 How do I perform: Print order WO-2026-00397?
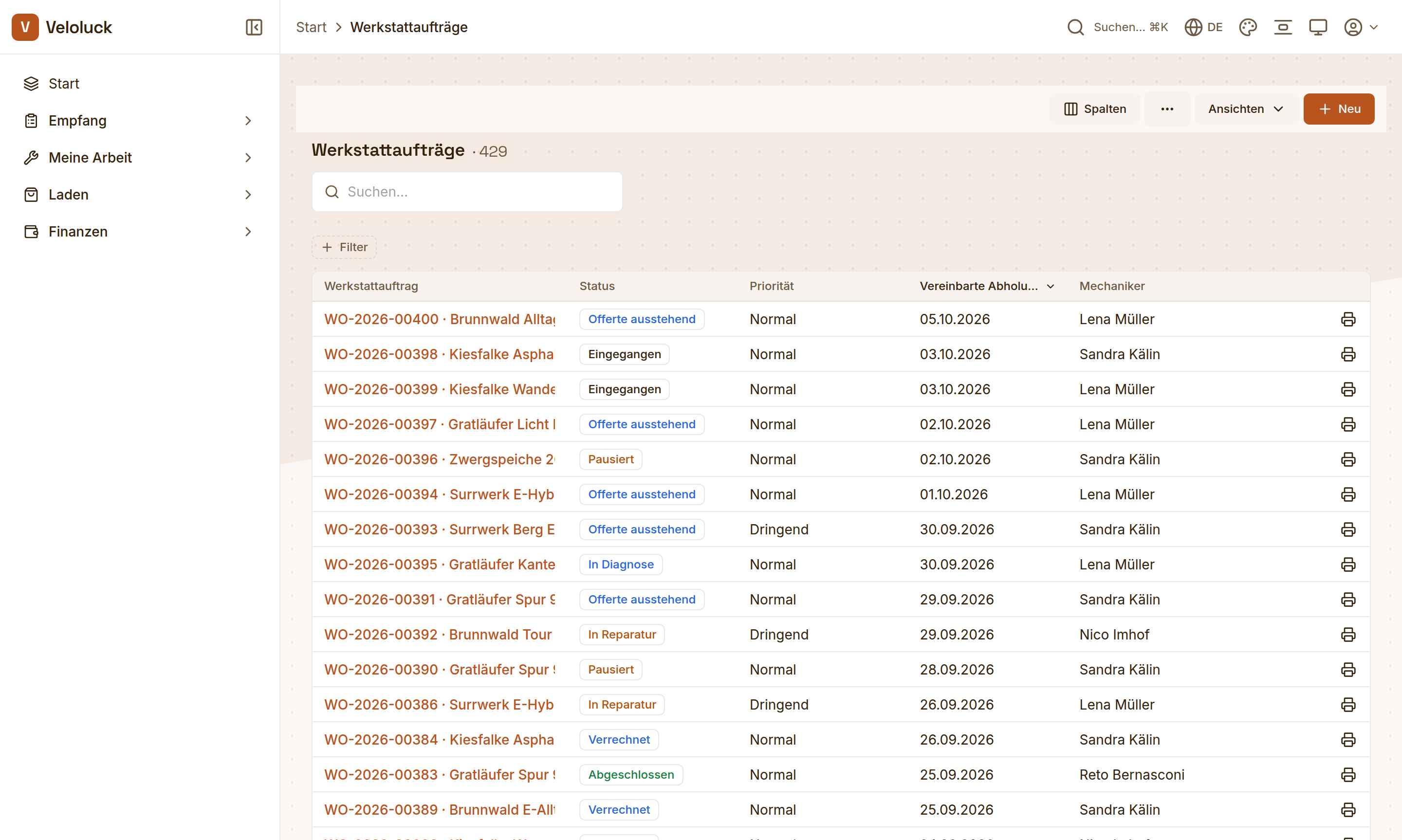coord(1347,424)
